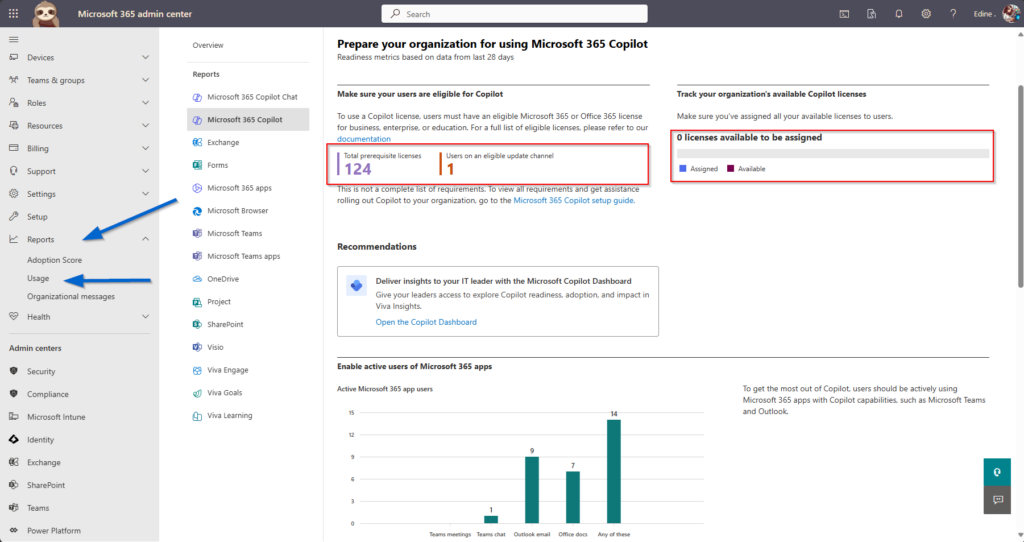Click the Viva Goals report icon
1024x542 pixels.
pos(197,393)
